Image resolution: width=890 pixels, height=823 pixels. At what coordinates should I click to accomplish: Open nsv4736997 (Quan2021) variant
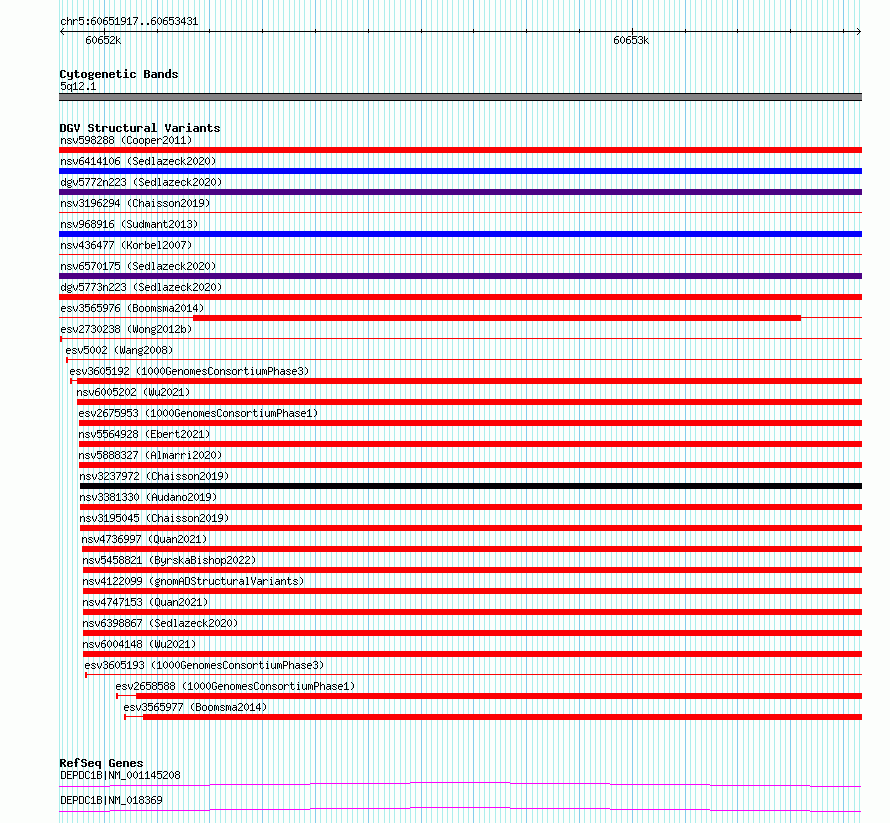pyautogui.click(x=144, y=539)
